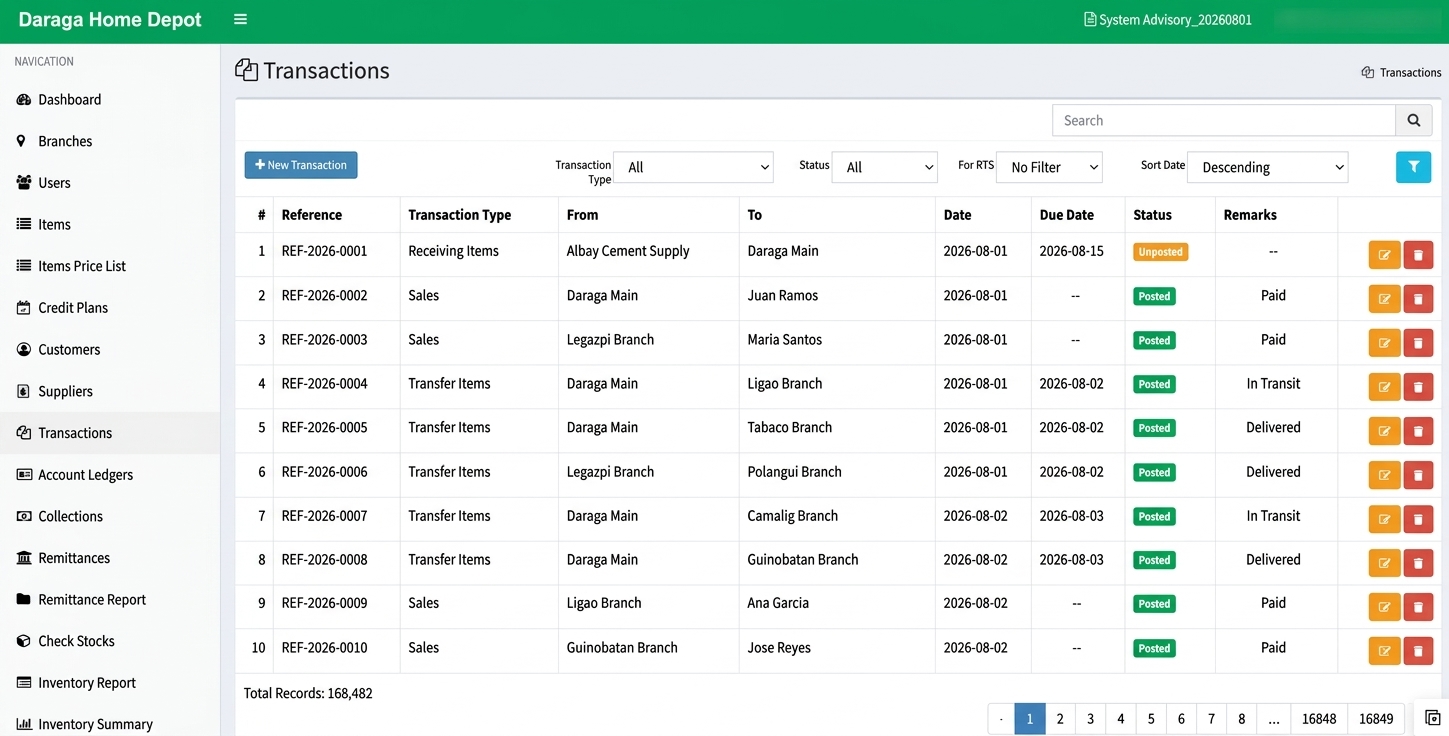Click the Unposted status badge
The height and width of the screenshot is (736, 1449).
[1160, 252]
